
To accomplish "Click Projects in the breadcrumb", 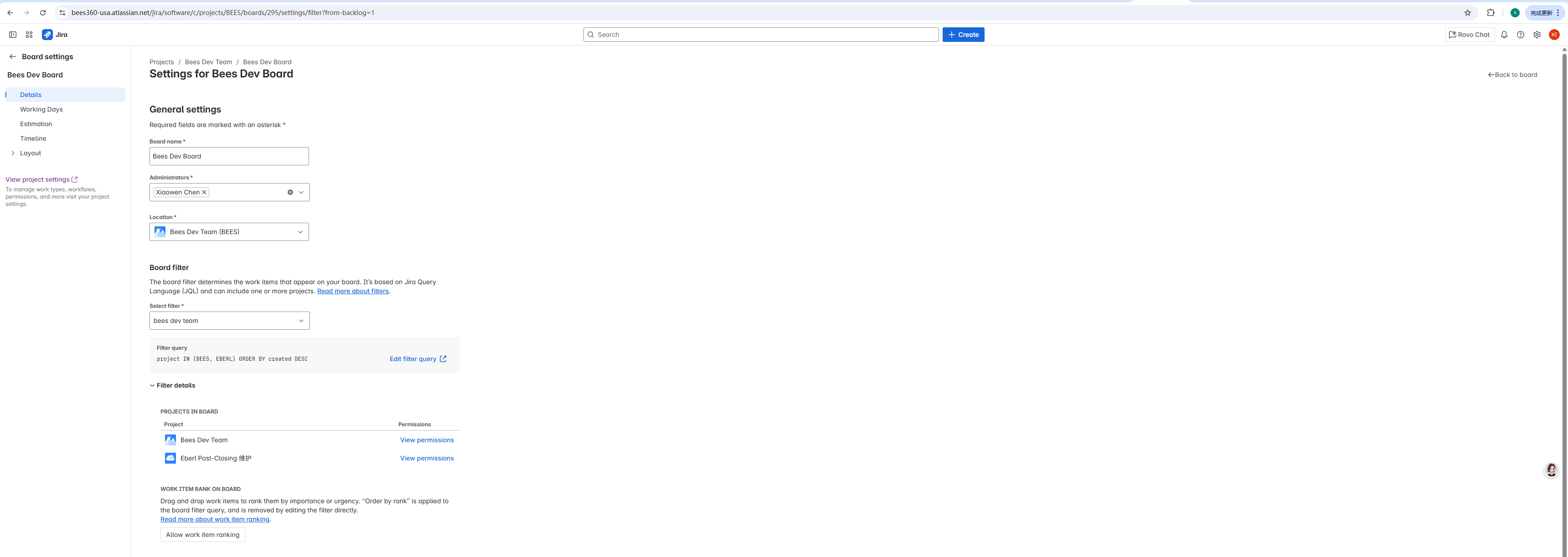I will 161,62.
